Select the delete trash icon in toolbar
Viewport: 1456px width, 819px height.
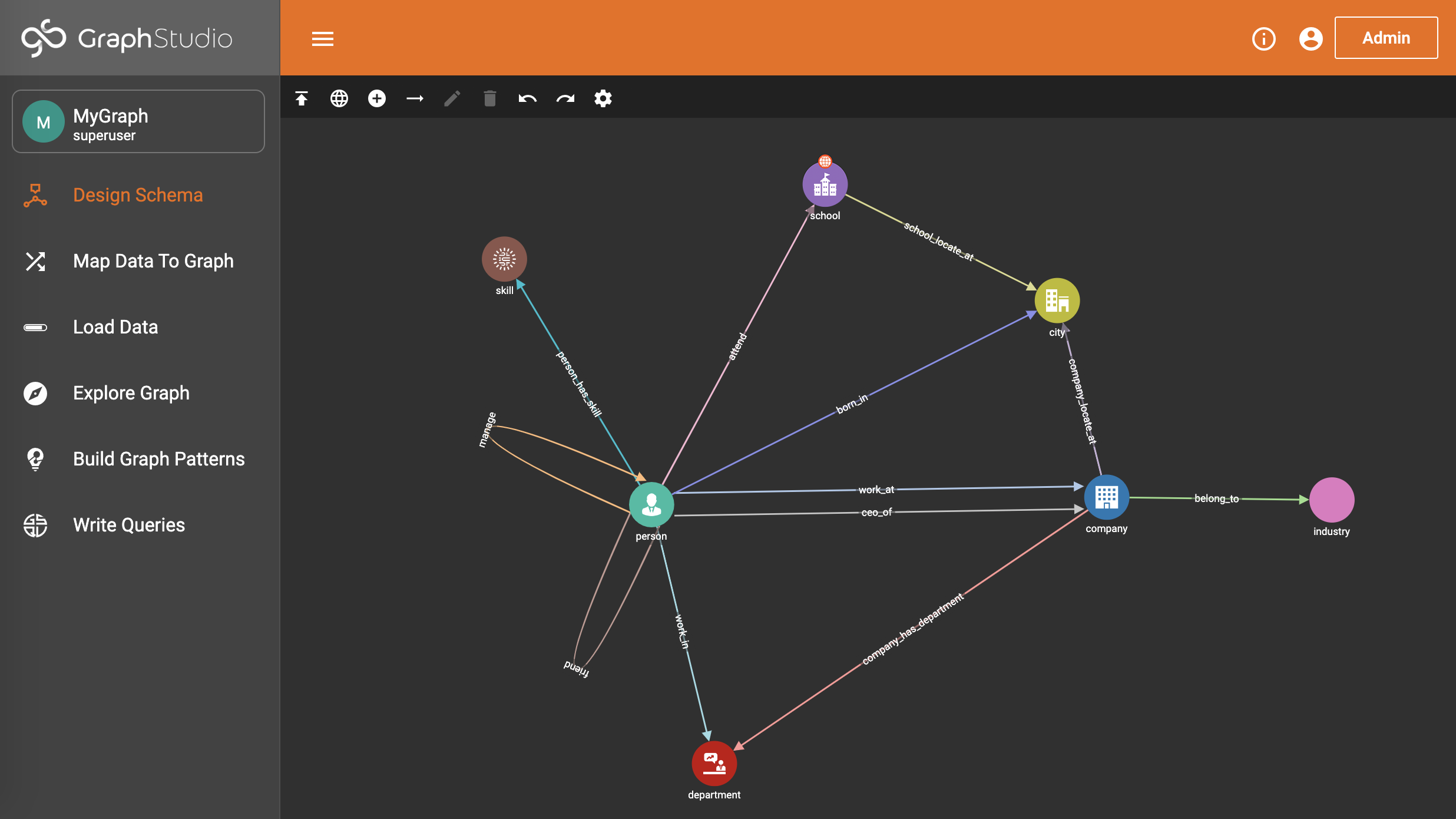pos(490,97)
